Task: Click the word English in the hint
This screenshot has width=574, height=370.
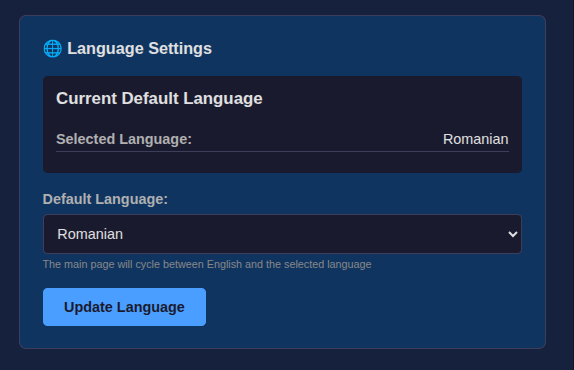Action: [224, 265]
